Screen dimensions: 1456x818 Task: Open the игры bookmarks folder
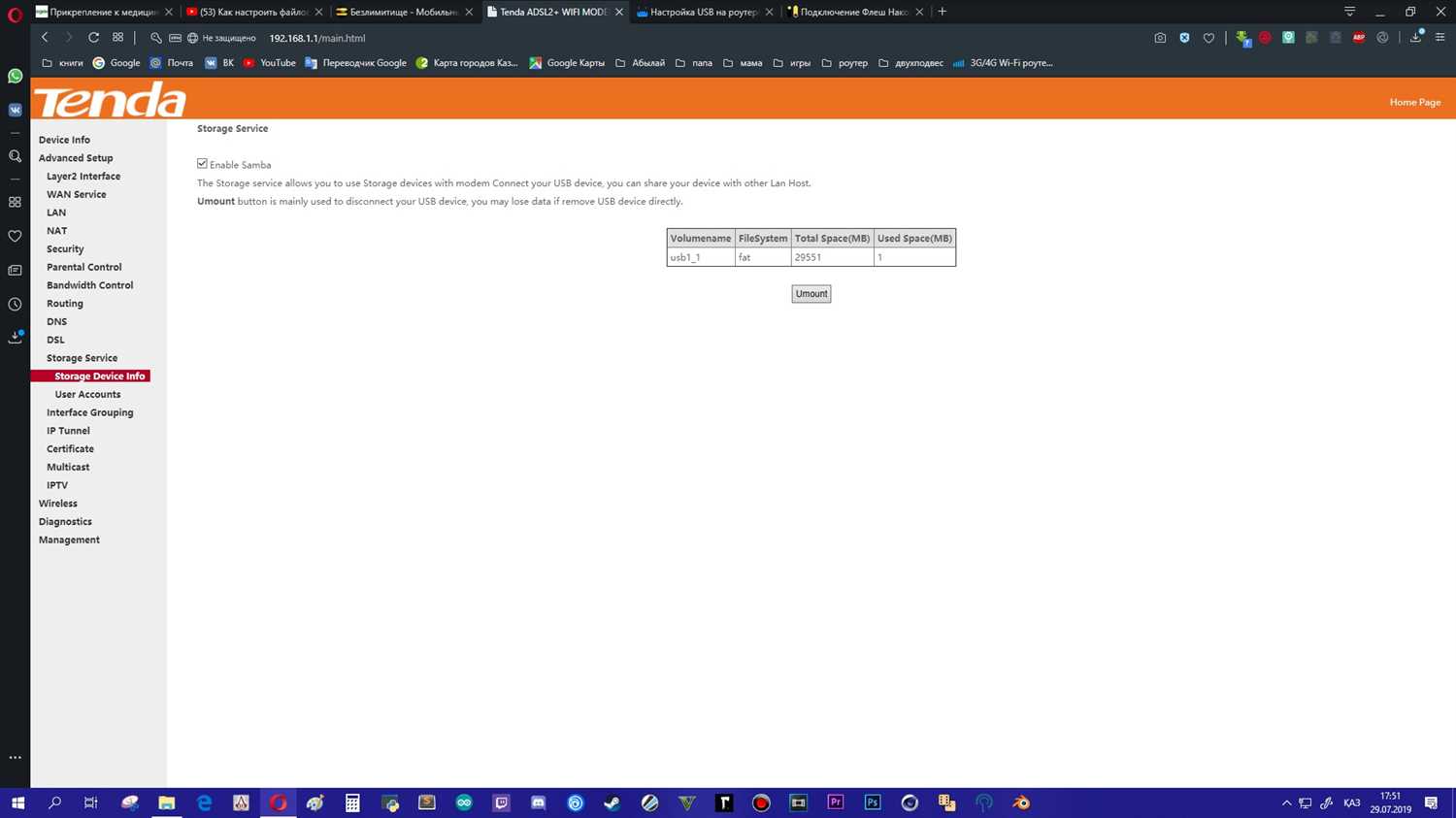pos(791,63)
